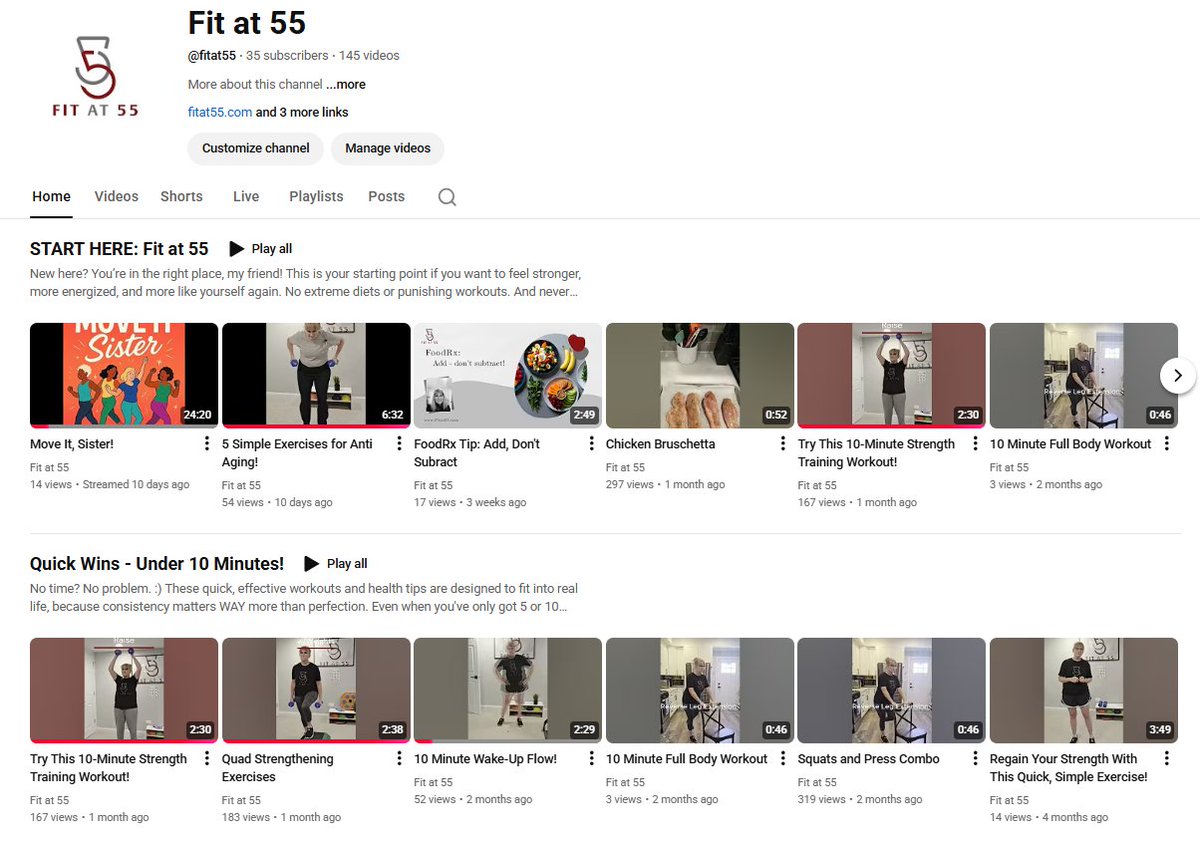Open options menu for 10 Minute Wake-Up Flow!
Viewport: 1200px width, 841px height.
[591, 759]
